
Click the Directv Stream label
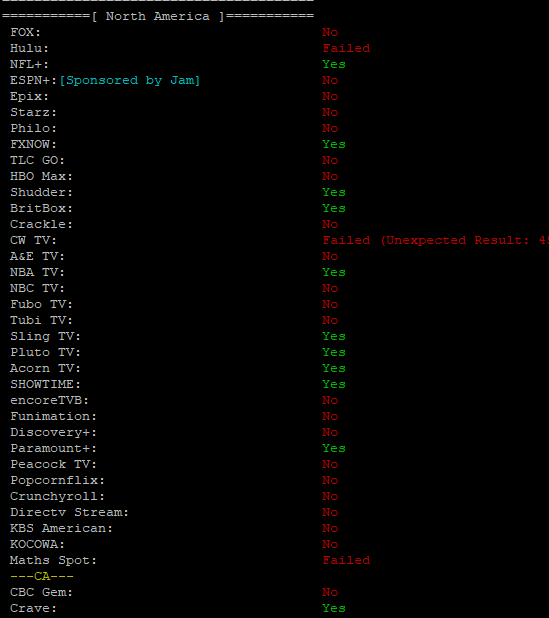(69, 512)
